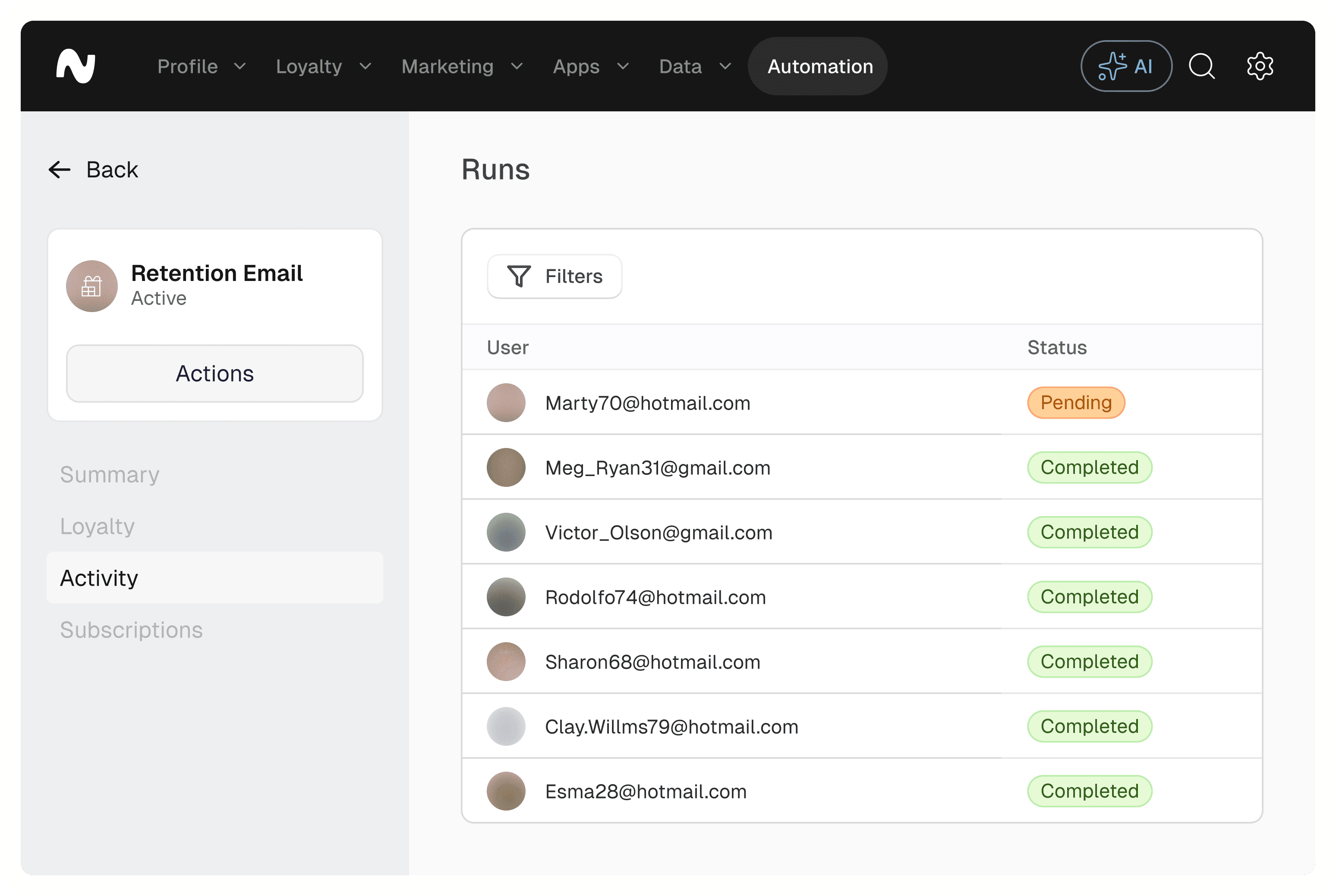Click Clay.Willms79 user avatar

point(505,726)
